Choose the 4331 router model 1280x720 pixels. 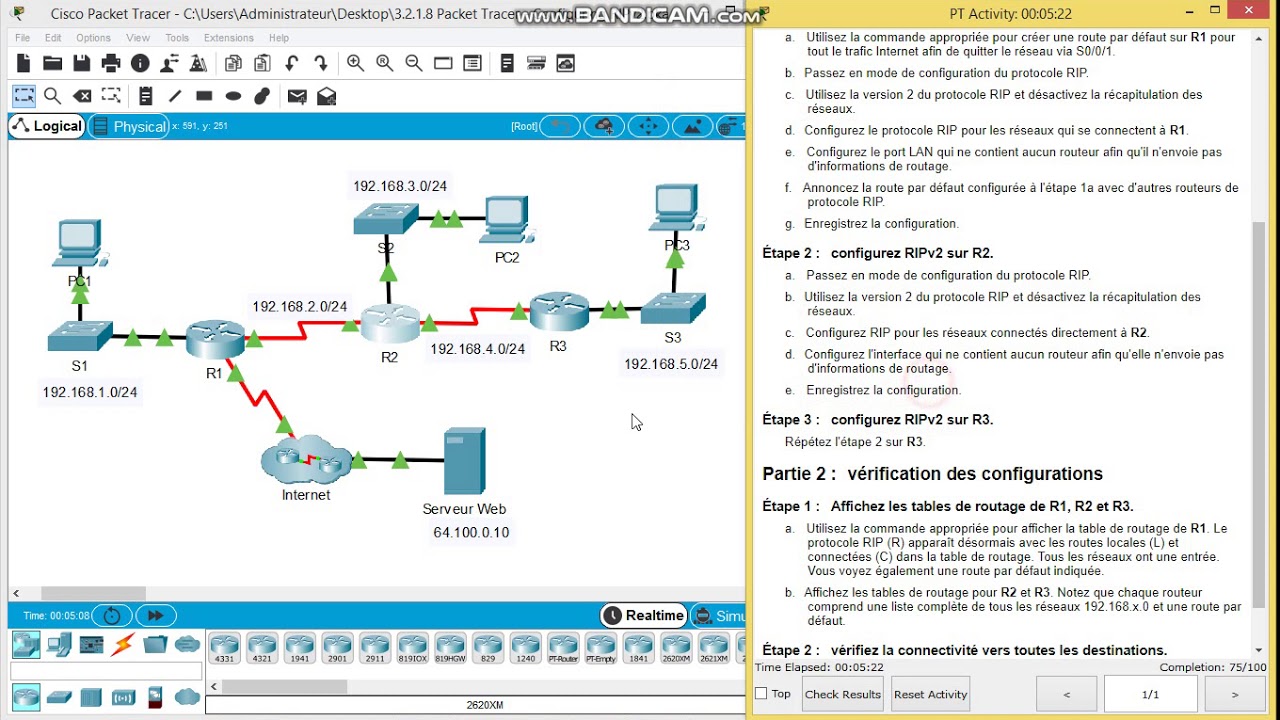224,648
